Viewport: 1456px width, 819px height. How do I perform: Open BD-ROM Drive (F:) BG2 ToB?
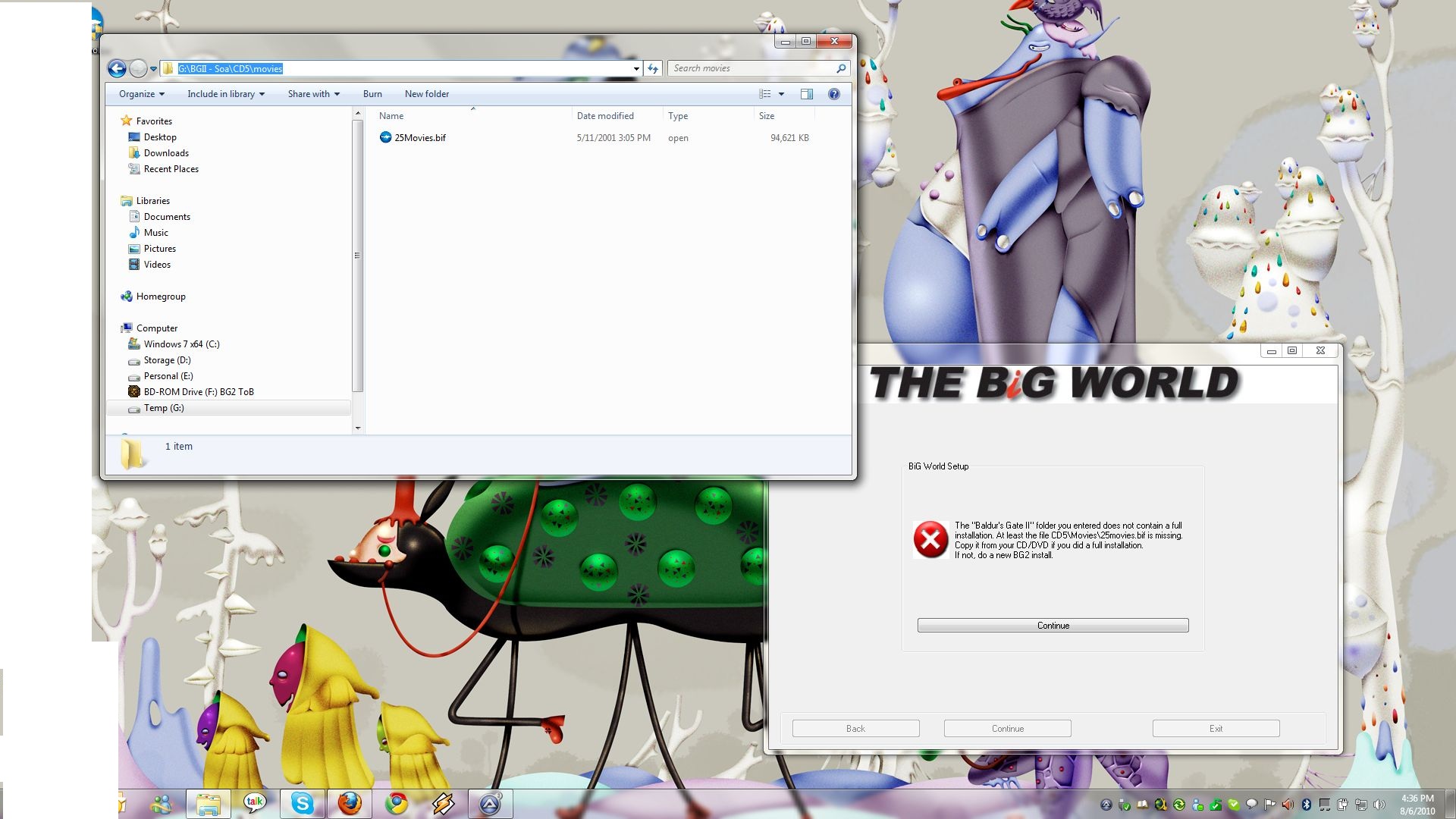(198, 392)
